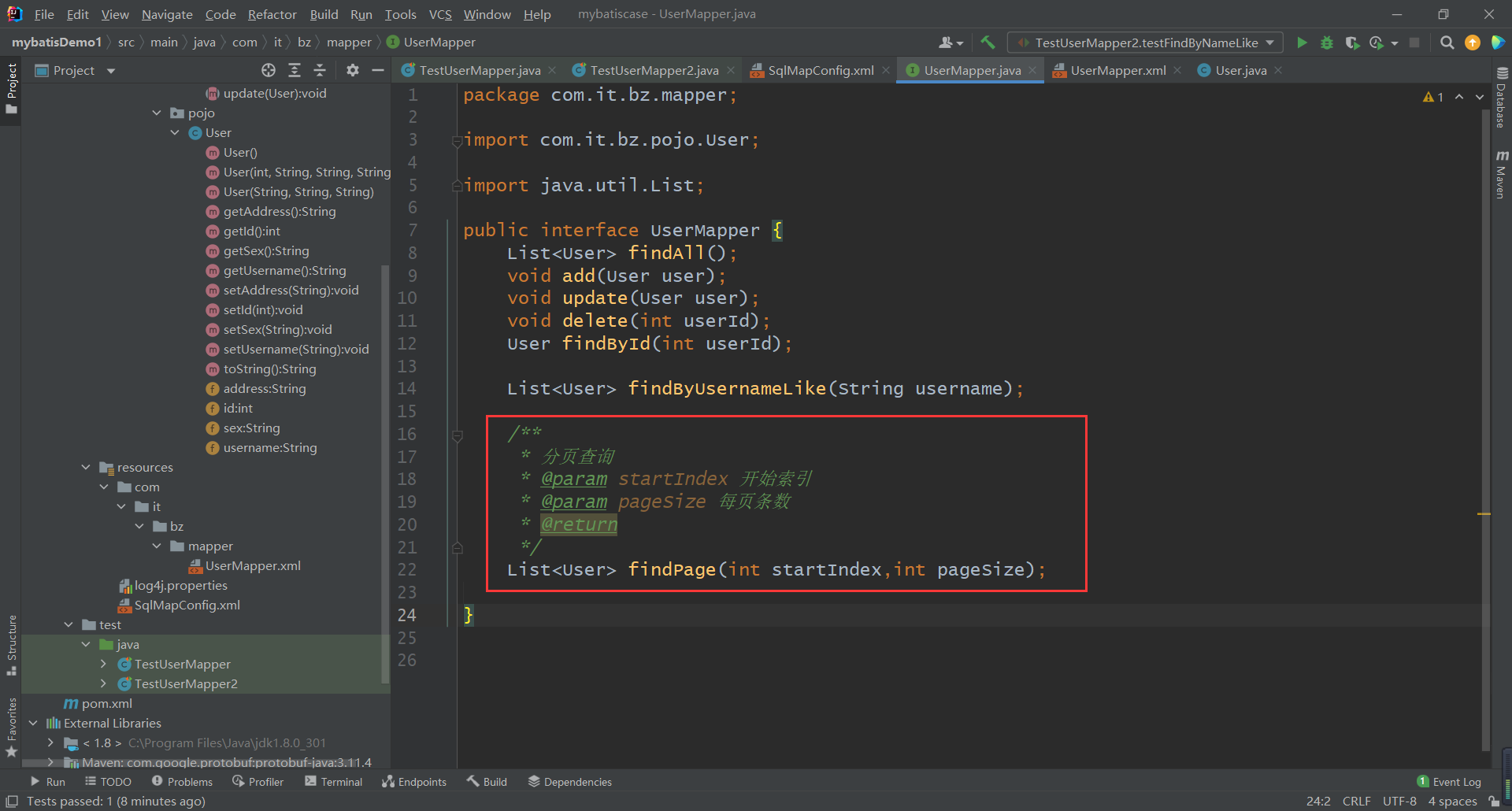The width and height of the screenshot is (1512, 811).
Task: Open the Refactor menu
Action: (272, 14)
